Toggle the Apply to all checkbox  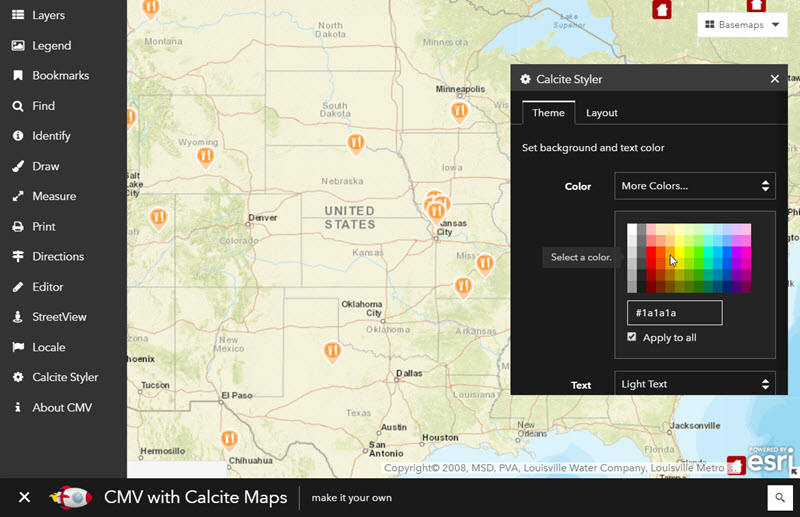[632, 337]
